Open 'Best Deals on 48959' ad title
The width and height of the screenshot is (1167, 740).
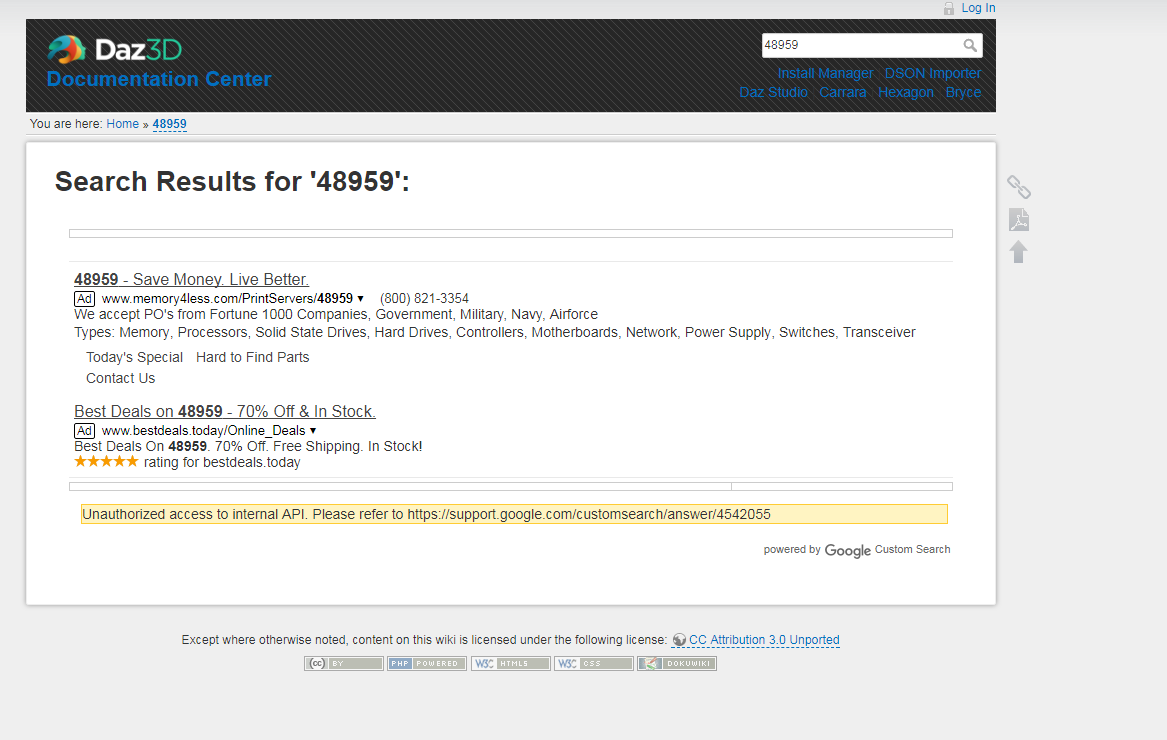pyautogui.click(x=225, y=411)
